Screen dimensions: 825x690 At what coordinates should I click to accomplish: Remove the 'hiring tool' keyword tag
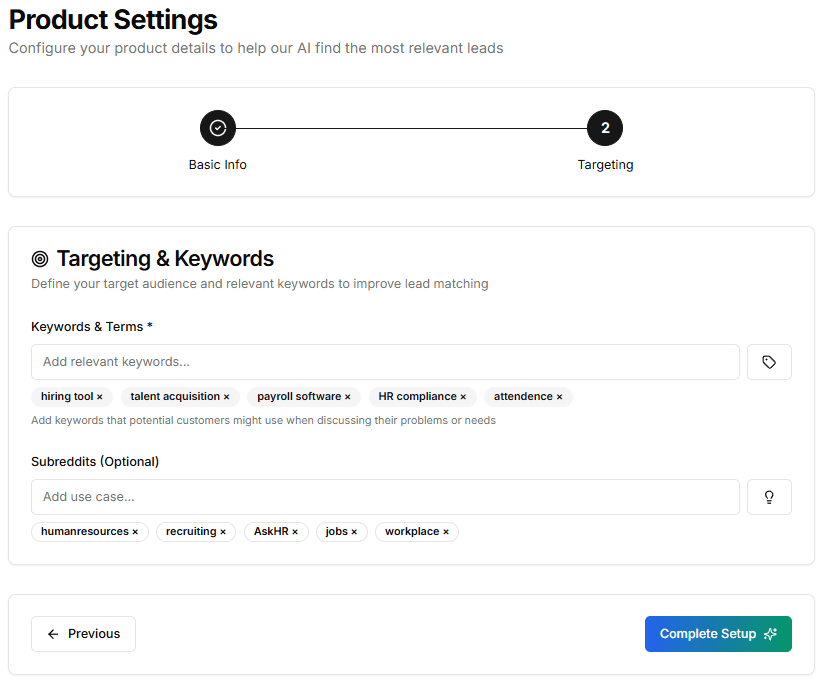(x=100, y=397)
